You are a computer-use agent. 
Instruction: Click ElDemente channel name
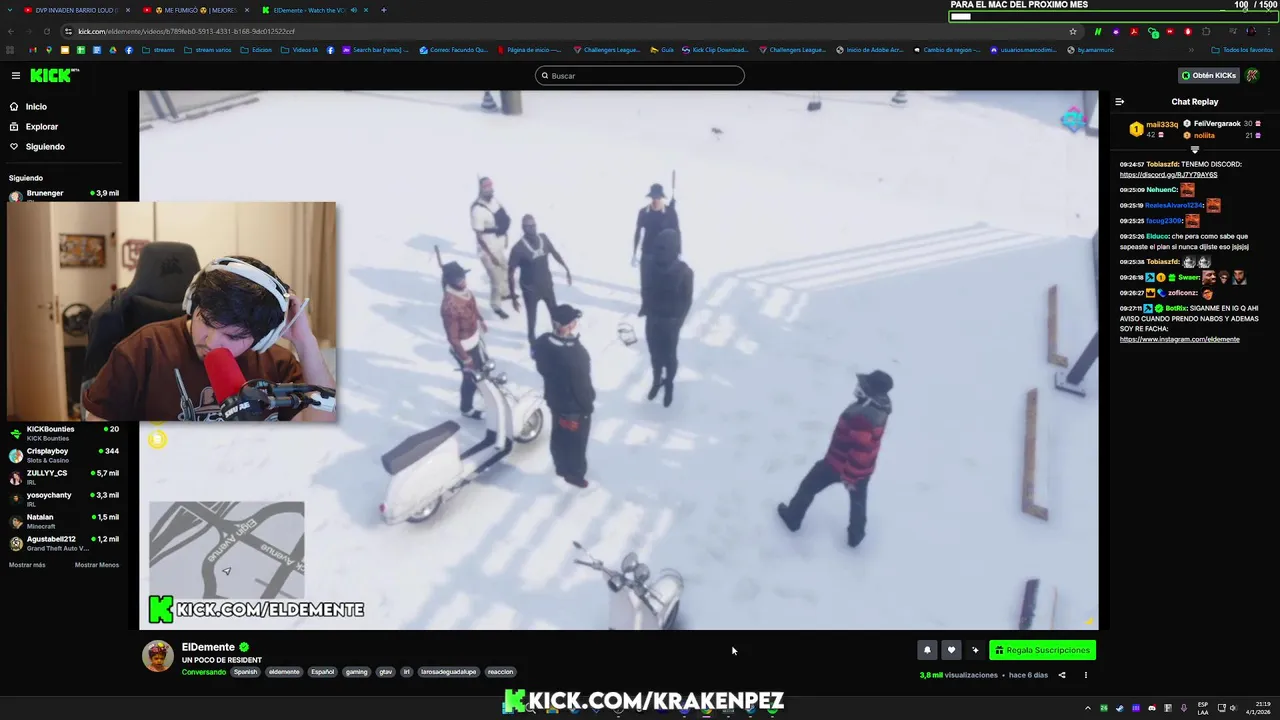(x=208, y=647)
